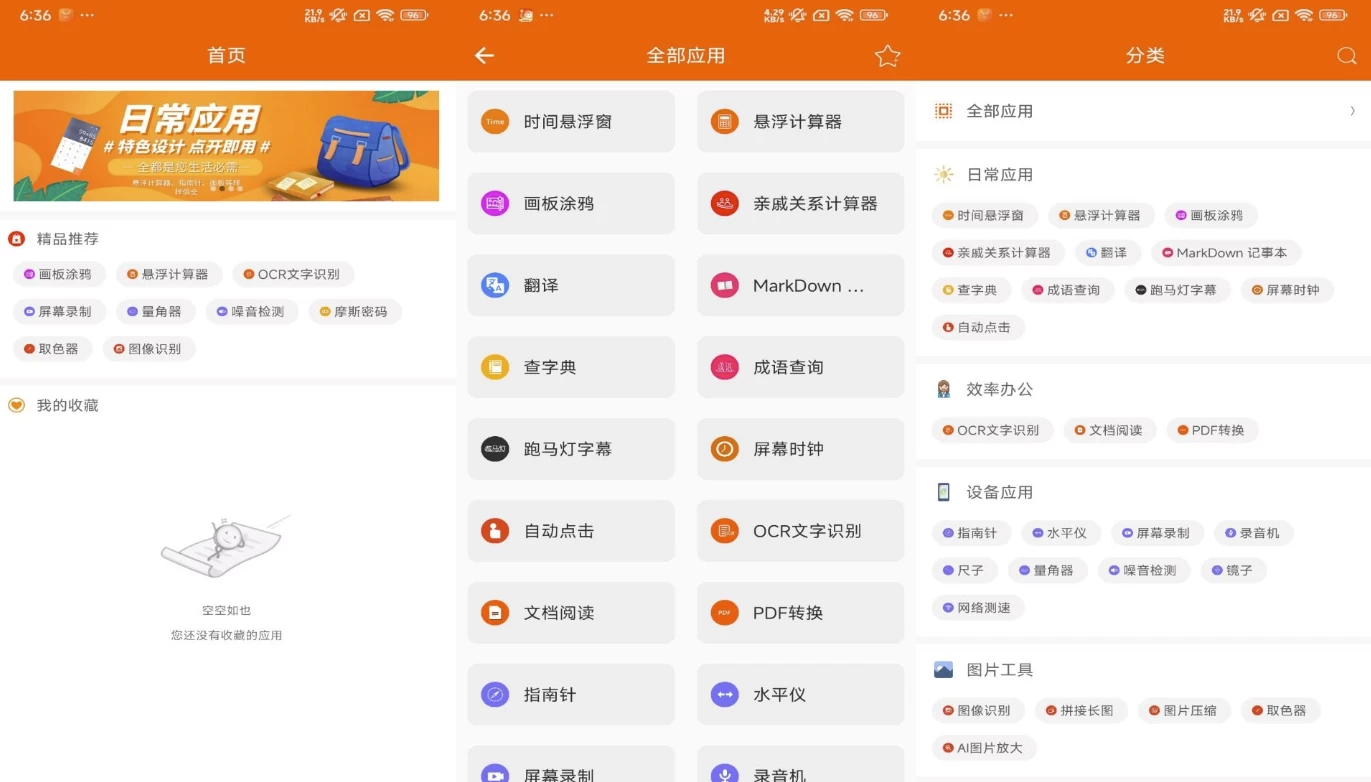1371x782 pixels.
Task: Launch the 水平仪 level tile
Action: pyautogui.click(x=800, y=695)
